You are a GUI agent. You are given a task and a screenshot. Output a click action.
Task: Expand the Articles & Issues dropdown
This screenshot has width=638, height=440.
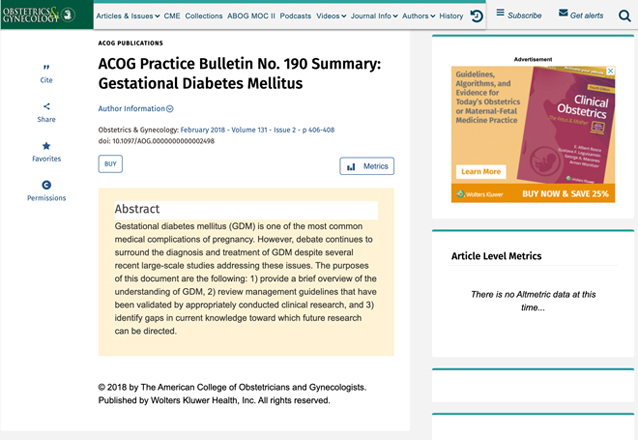[x=128, y=16]
